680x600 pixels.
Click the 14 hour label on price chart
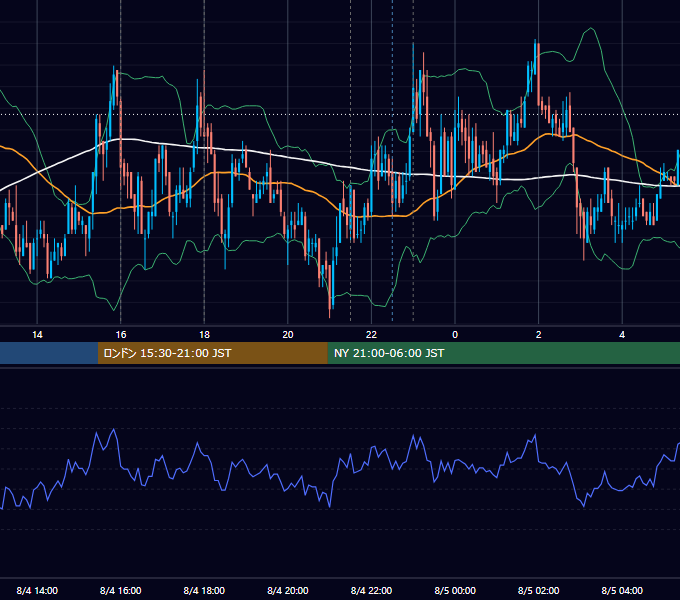(x=37, y=335)
